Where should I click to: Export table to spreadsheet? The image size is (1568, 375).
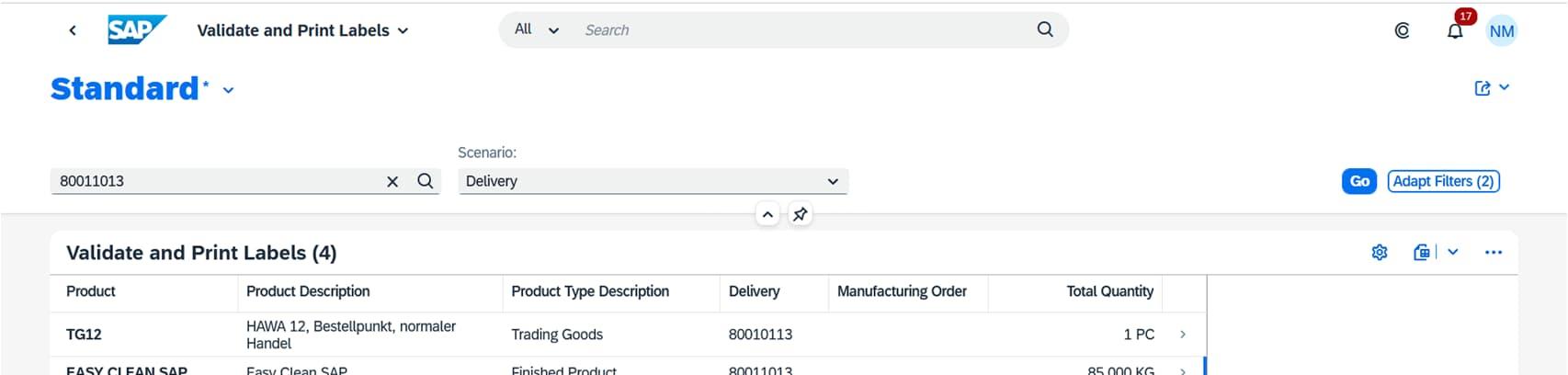pos(1422,253)
